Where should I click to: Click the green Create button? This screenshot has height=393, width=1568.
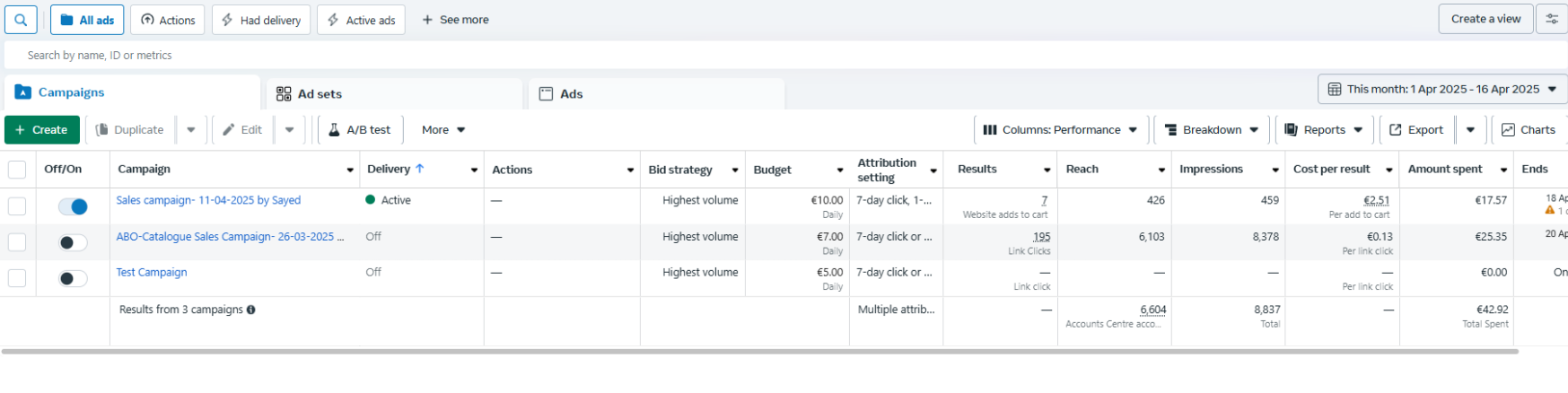(x=42, y=130)
